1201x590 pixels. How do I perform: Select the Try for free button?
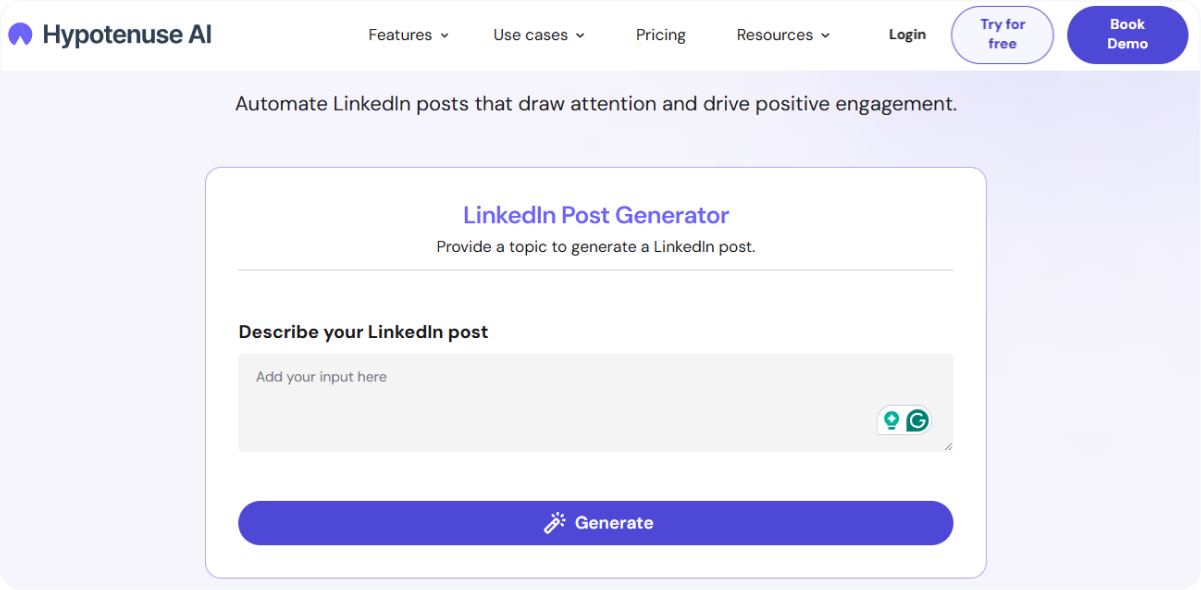(1002, 35)
